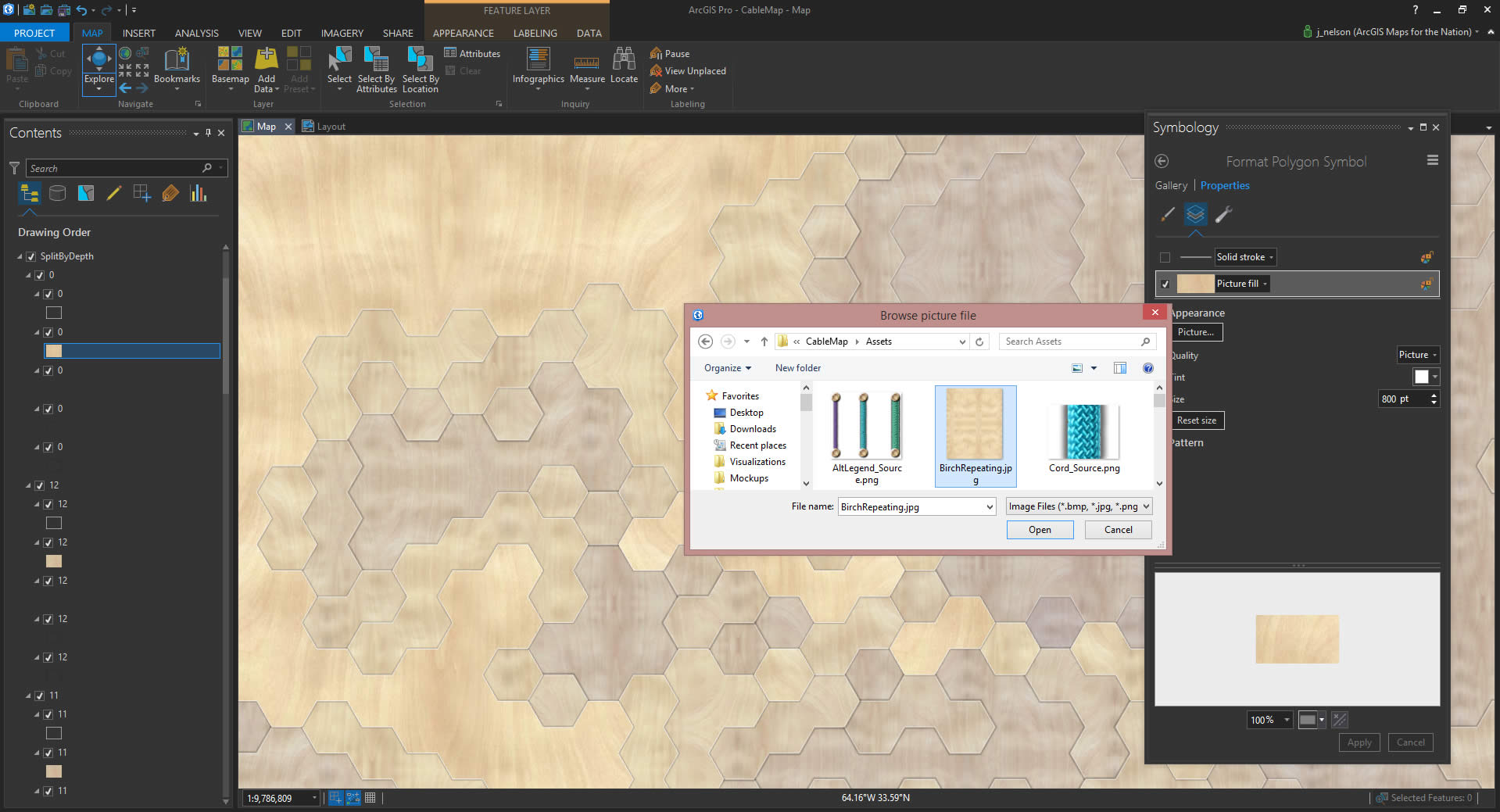This screenshot has width=1500, height=812.
Task: Switch to the ANALYSIS ribbon tab
Action: pos(196,33)
